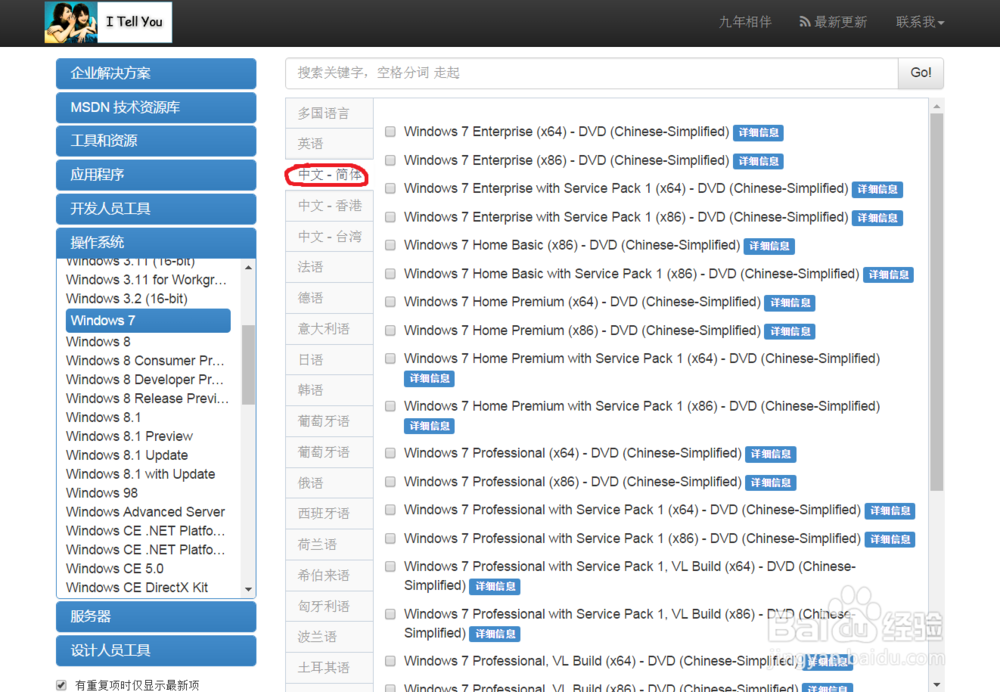Select the circled 中文 - 简体 language option

(329, 174)
